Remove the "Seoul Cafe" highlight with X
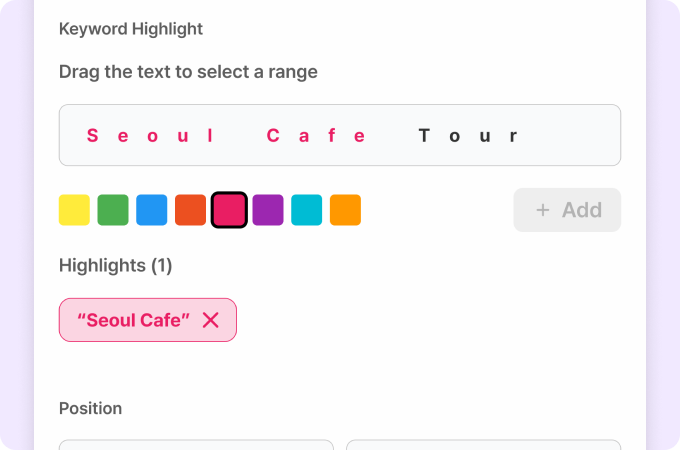The image size is (680, 450). (x=211, y=320)
